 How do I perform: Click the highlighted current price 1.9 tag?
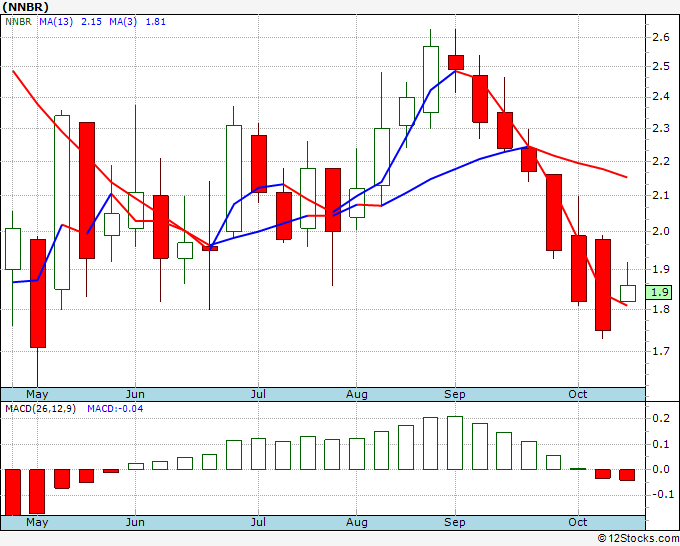point(659,292)
